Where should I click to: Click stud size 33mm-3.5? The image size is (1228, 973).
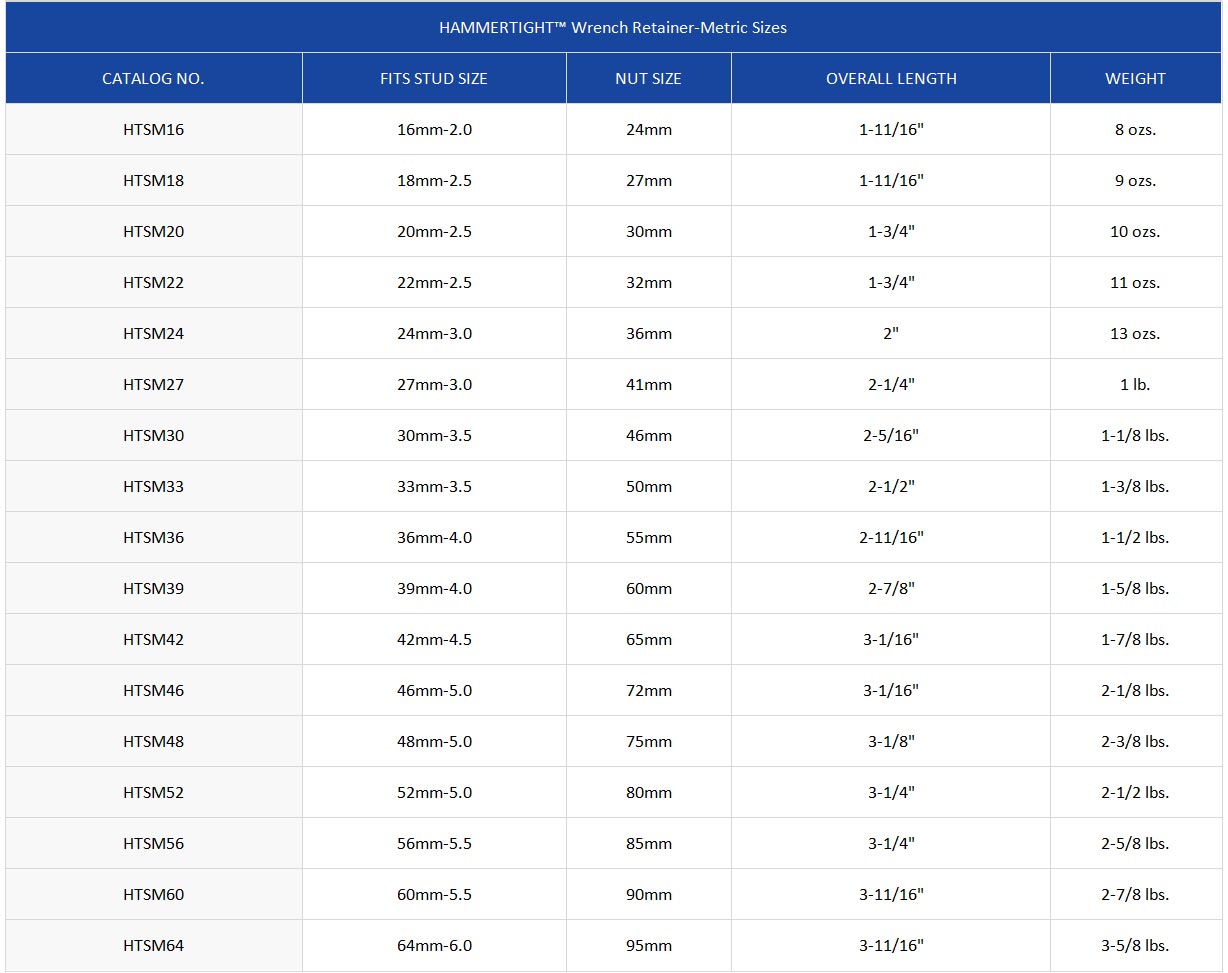[434, 487]
